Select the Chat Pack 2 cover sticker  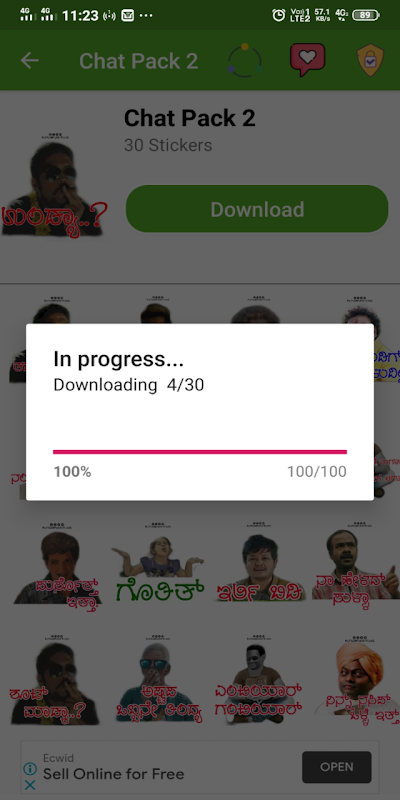point(54,186)
